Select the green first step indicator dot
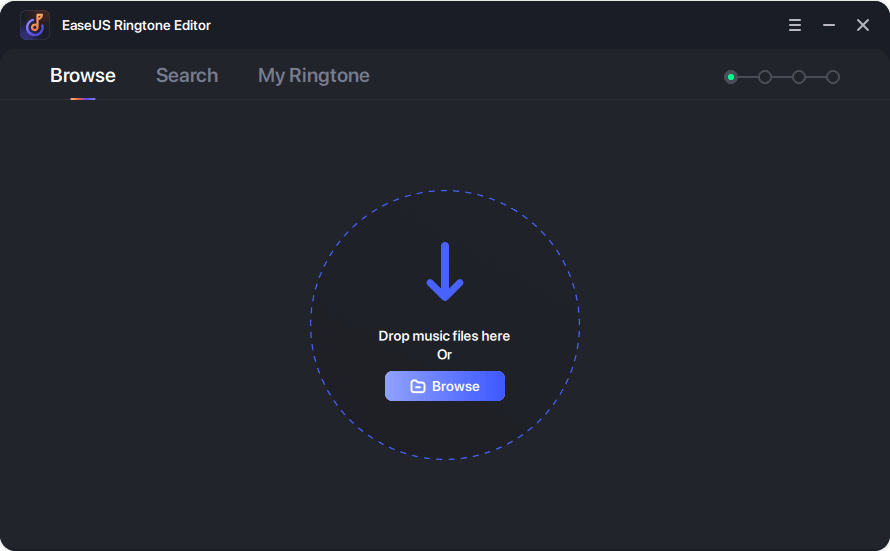 point(731,77)
